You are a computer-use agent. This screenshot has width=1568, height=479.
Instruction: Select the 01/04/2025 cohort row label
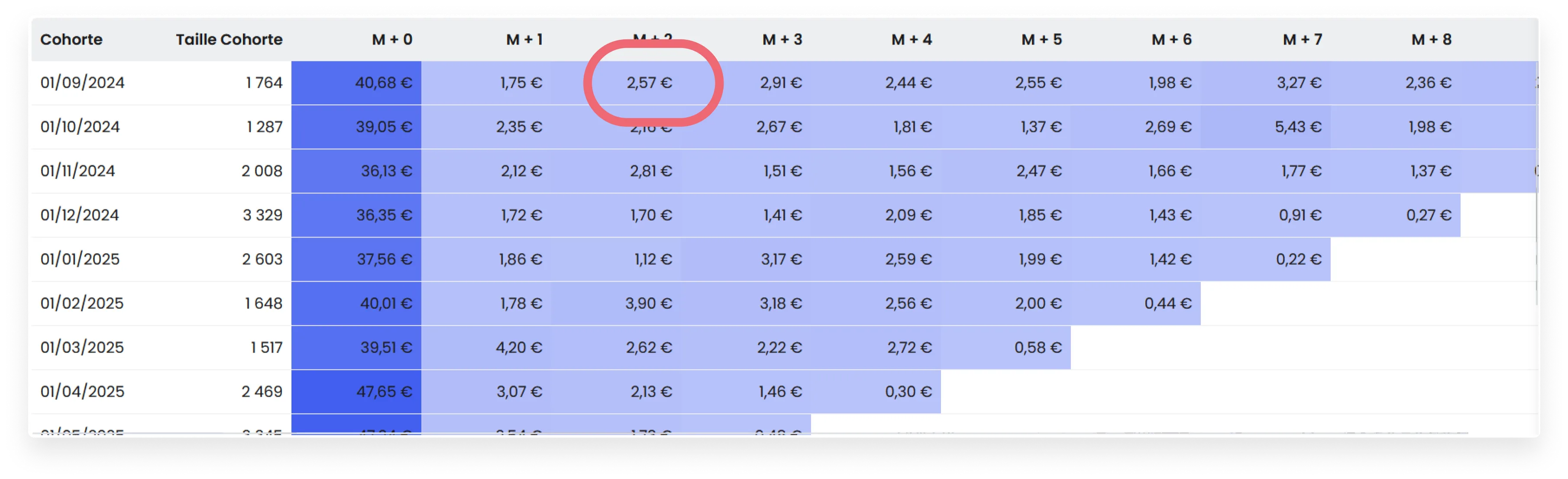tap(82, 392)
